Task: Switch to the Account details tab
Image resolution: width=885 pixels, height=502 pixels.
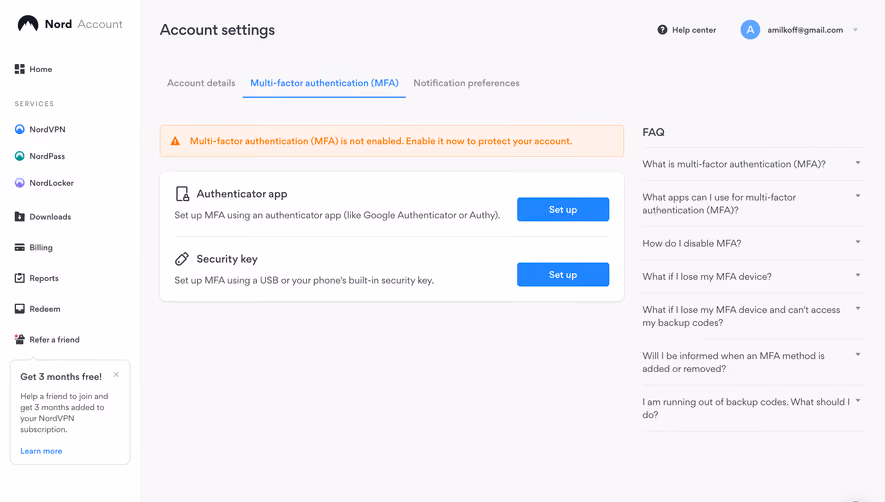Action: [201, 83]
